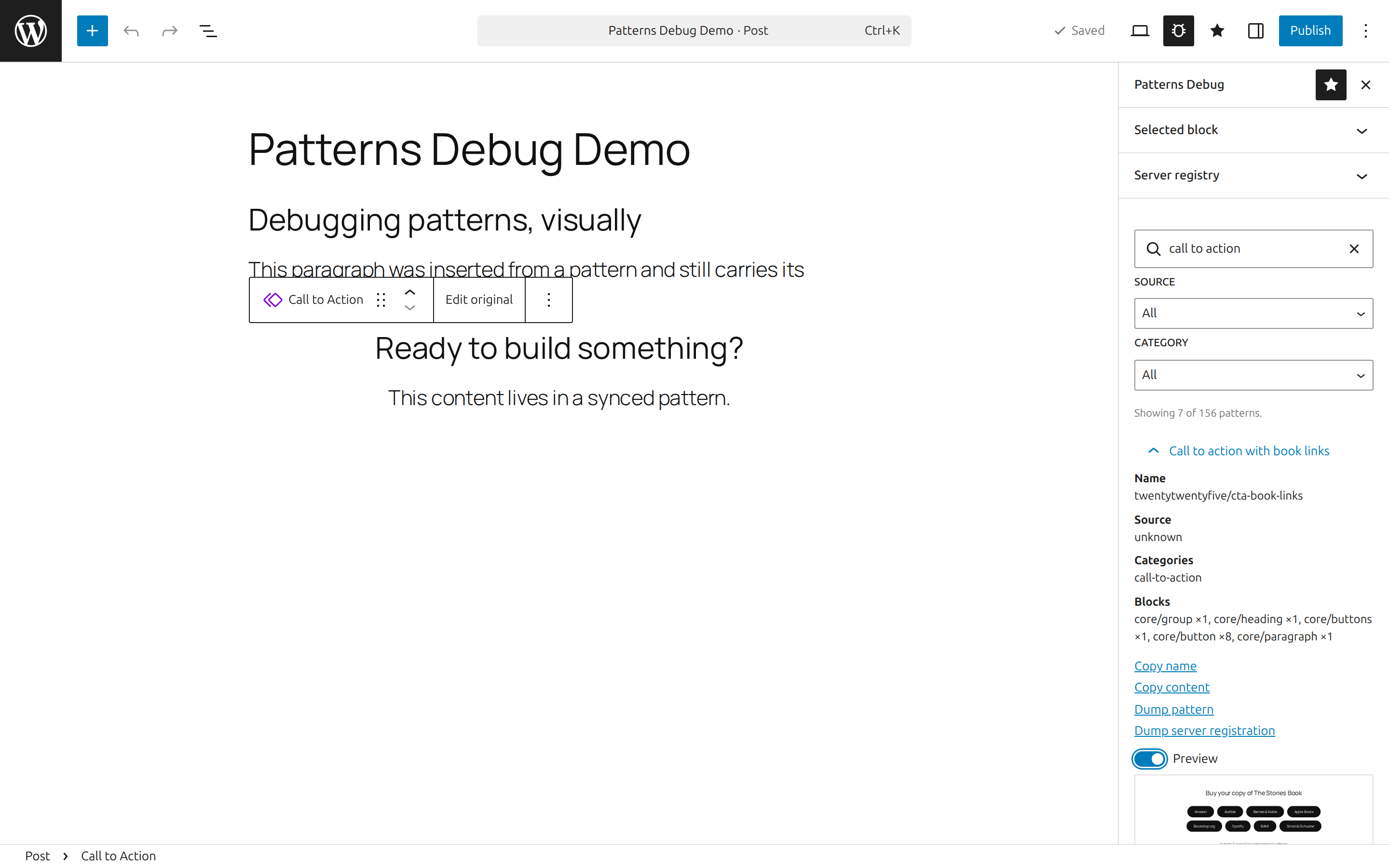Open the Source dropdown
Viewport: 1389px width, 868px height.
point(1253,313)
